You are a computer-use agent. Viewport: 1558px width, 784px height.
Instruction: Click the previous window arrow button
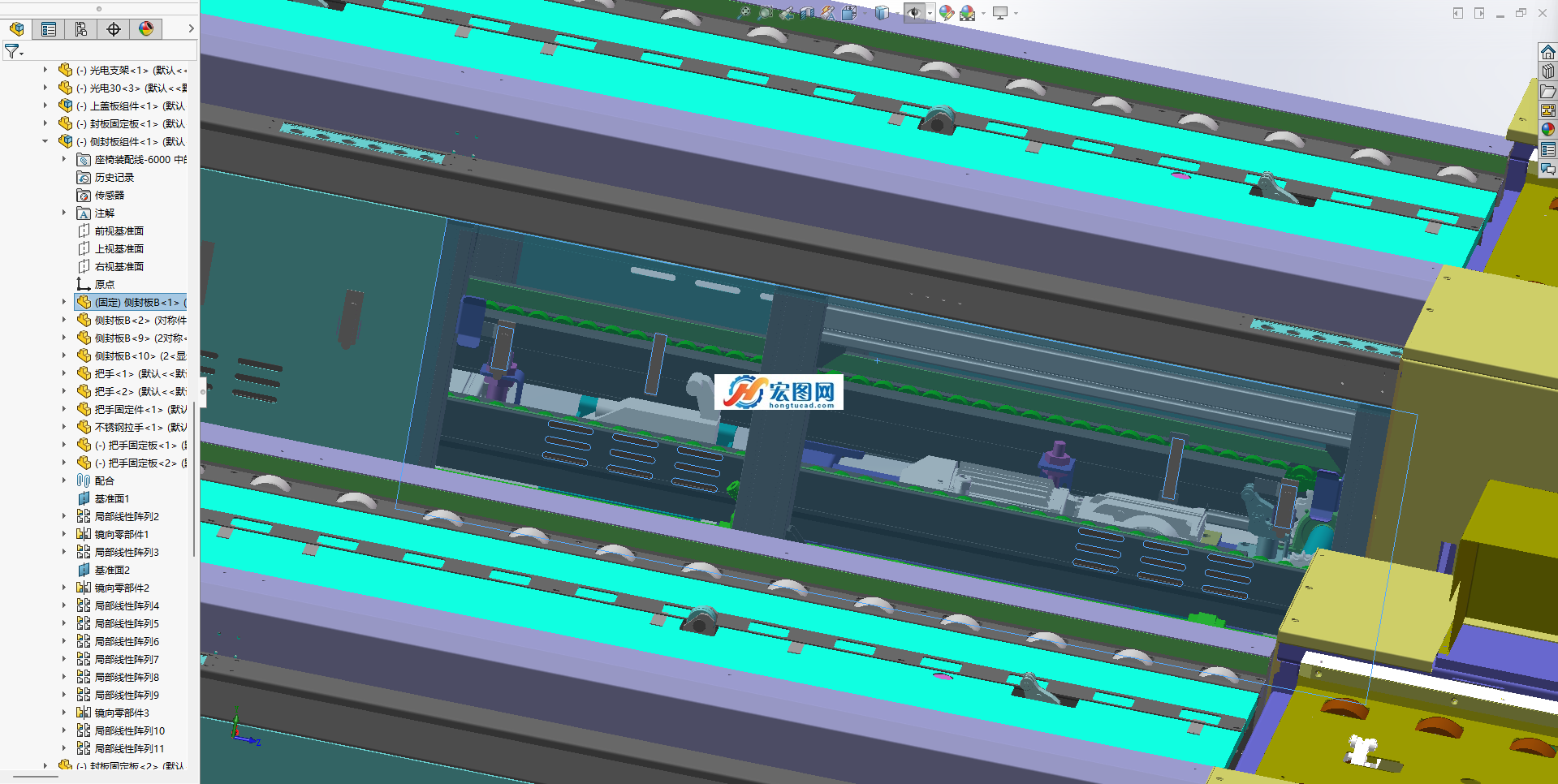pos(1458,13)
